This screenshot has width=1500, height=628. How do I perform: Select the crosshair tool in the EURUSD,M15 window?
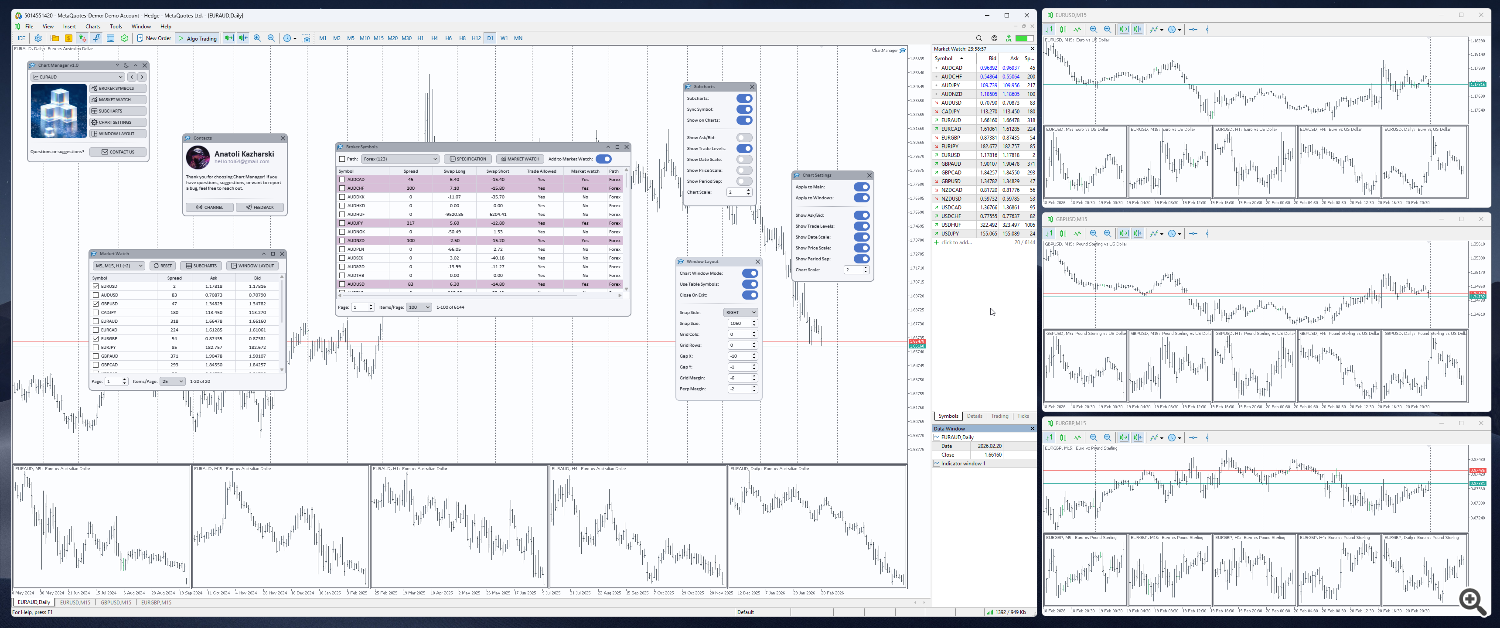point(1193,29)
